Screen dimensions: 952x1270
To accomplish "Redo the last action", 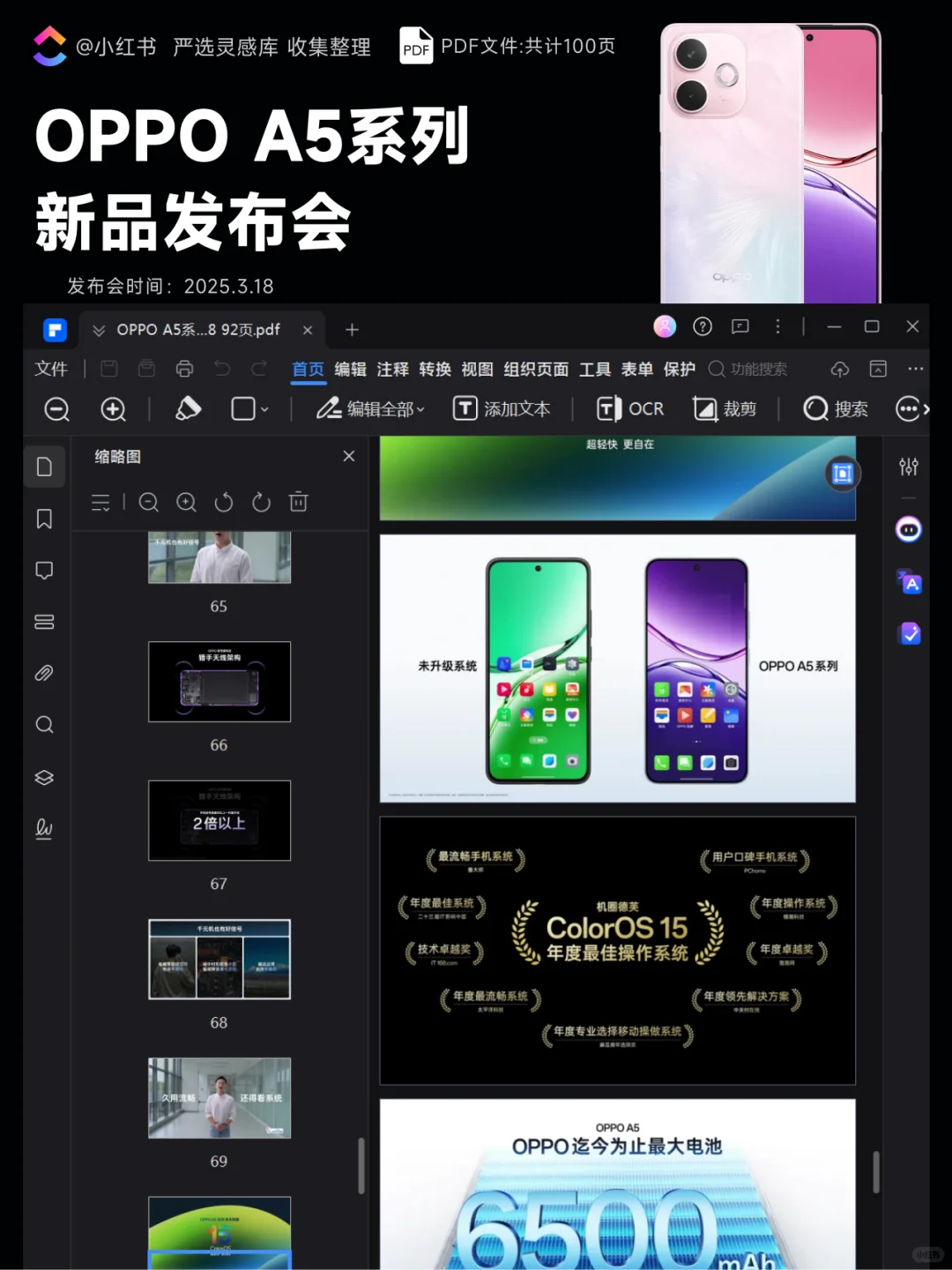I will (259, 369).
